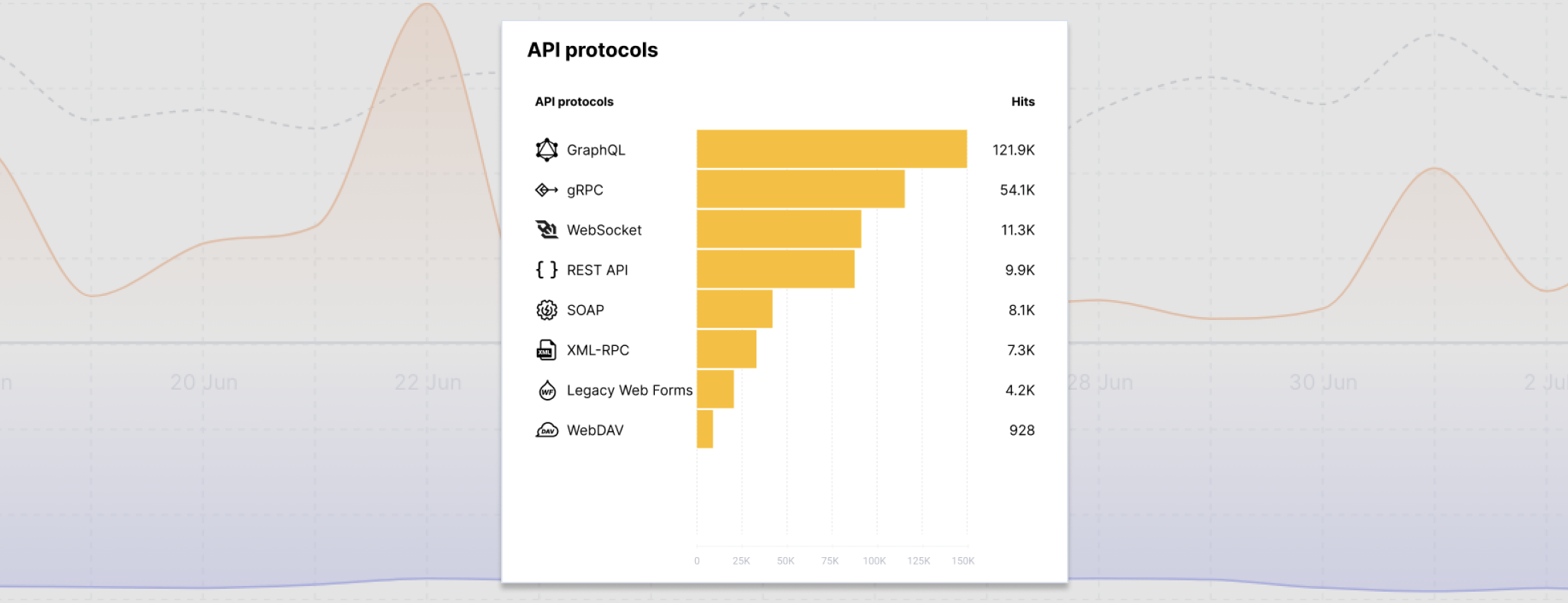Select the gRPC yellow bar
The image size is (1568, 603).
point(800,189)
